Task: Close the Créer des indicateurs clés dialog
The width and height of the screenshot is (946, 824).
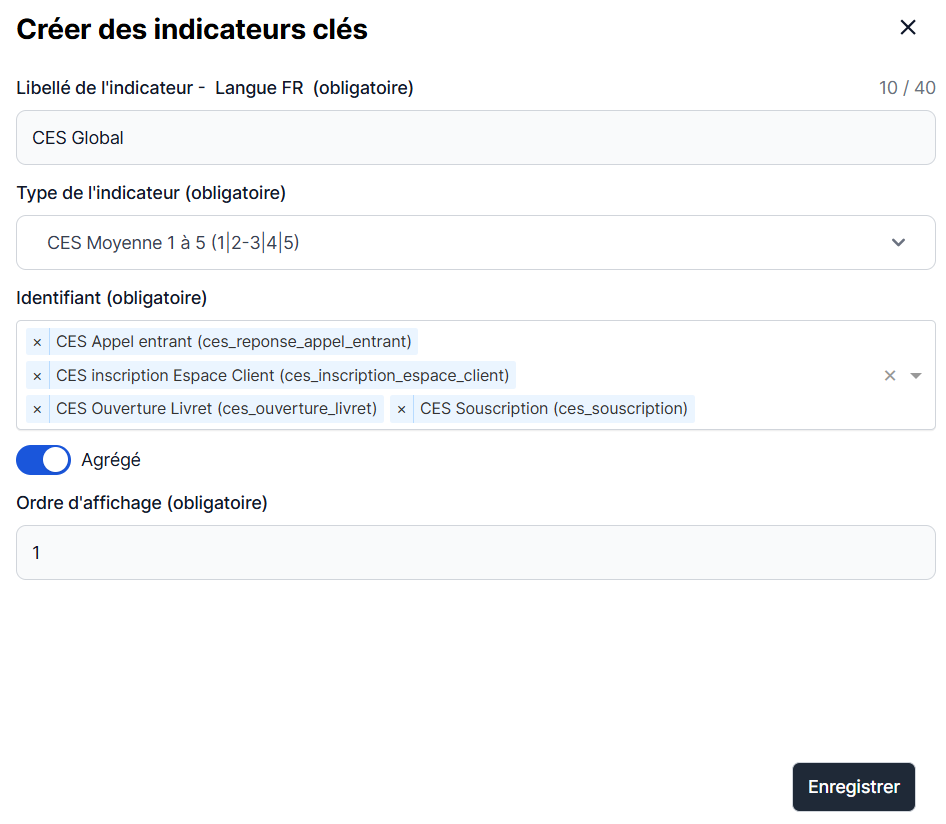Action: click(908, 28)
